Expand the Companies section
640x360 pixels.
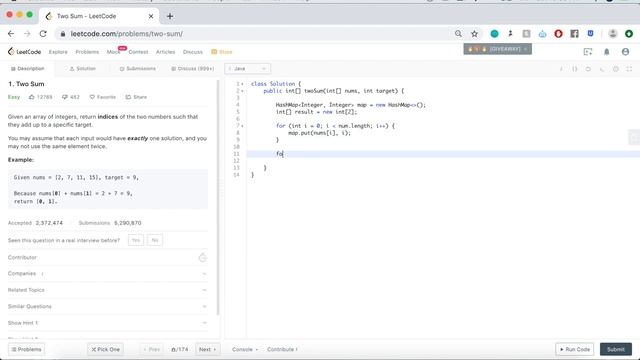click(108, 273)
